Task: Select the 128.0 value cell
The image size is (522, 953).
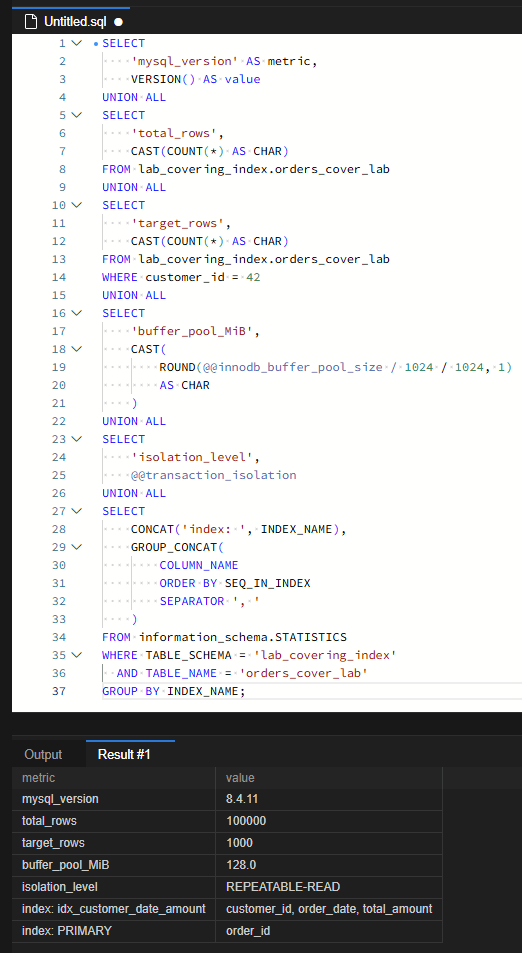Action: [329, 865]
